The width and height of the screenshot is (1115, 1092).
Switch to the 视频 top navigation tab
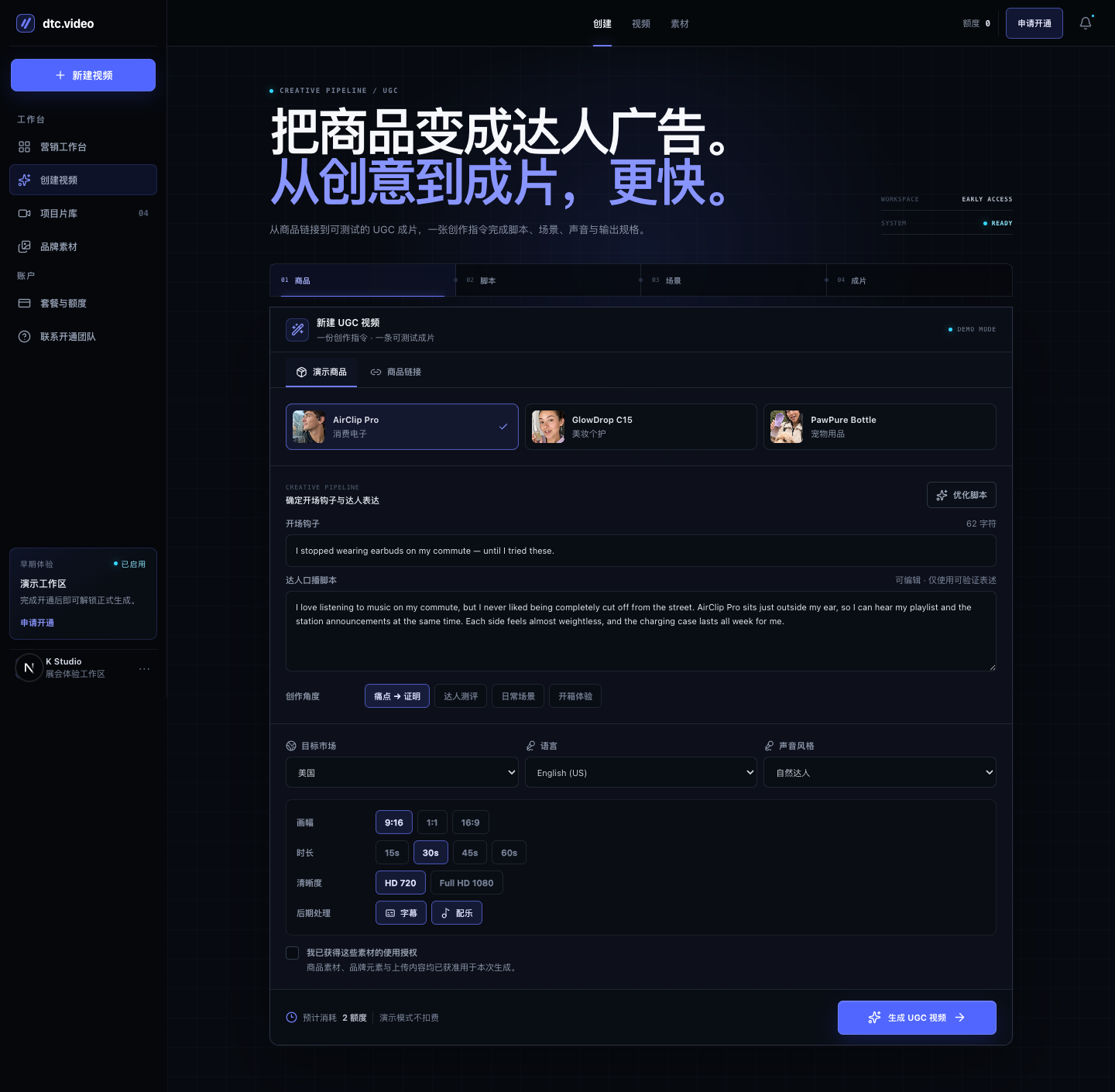pos(641,24)
